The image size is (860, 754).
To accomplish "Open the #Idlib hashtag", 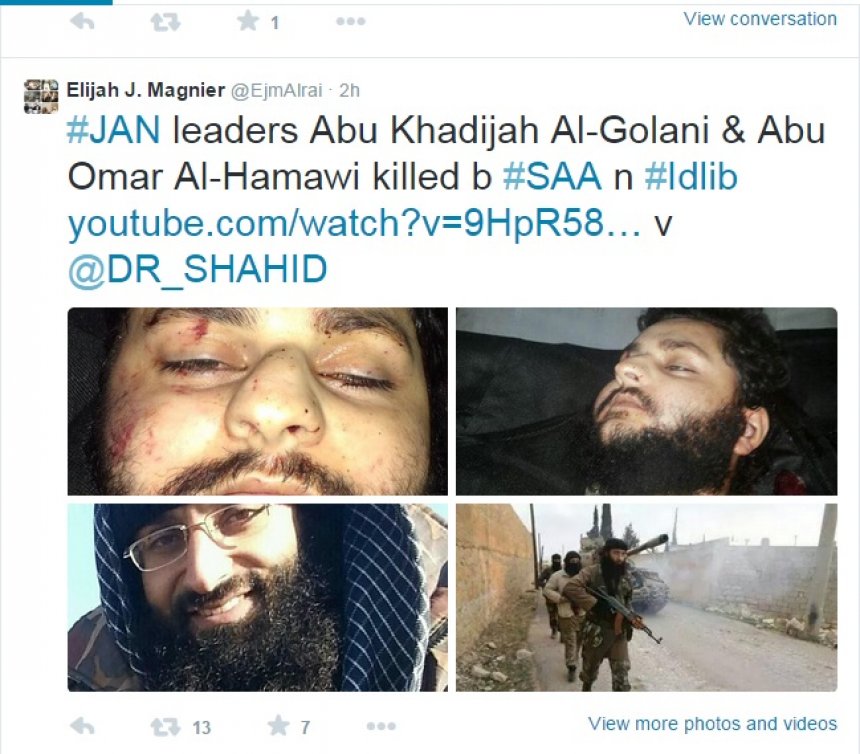I will (691, 177).
